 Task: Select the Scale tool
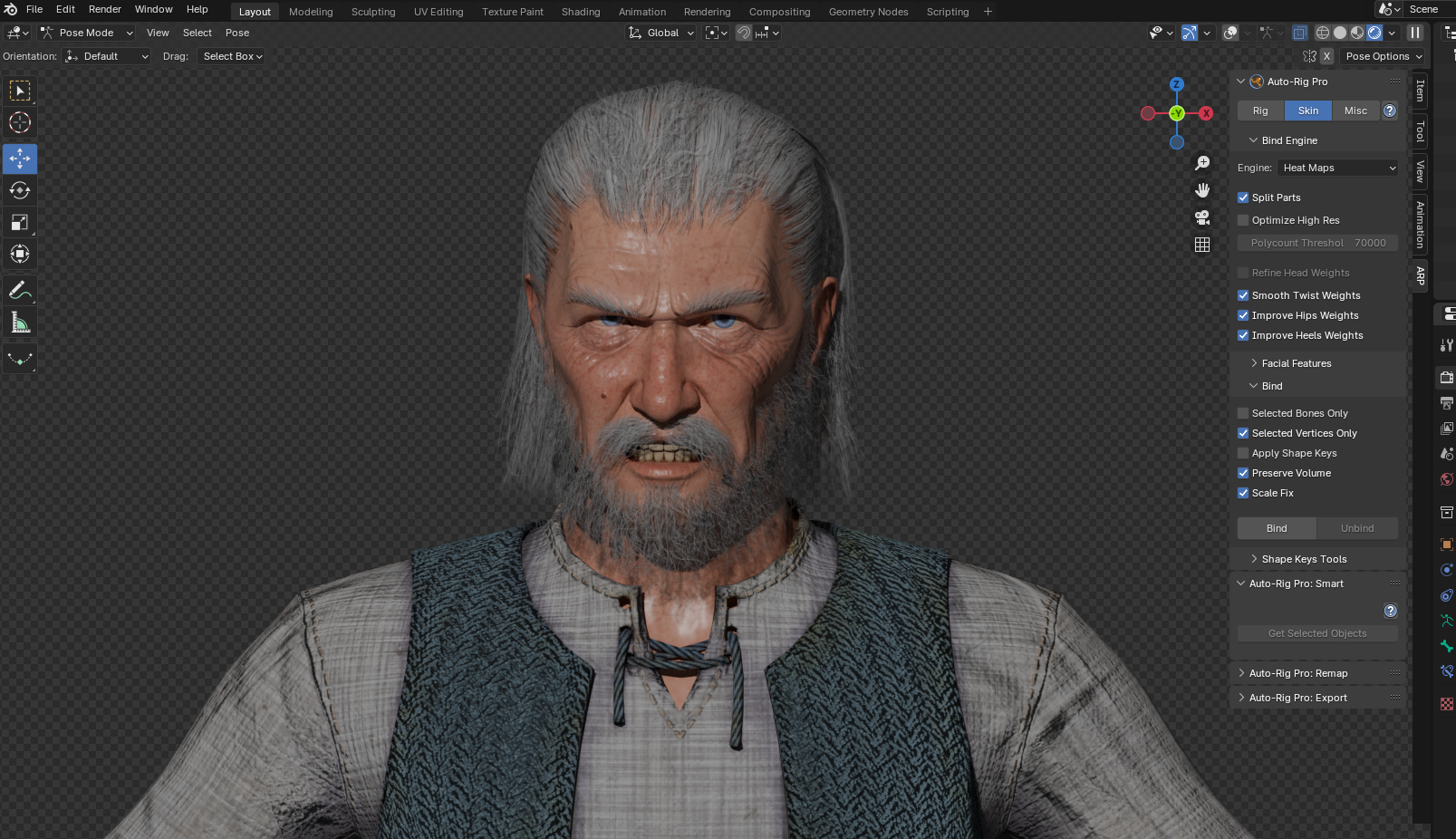[20, 222]
